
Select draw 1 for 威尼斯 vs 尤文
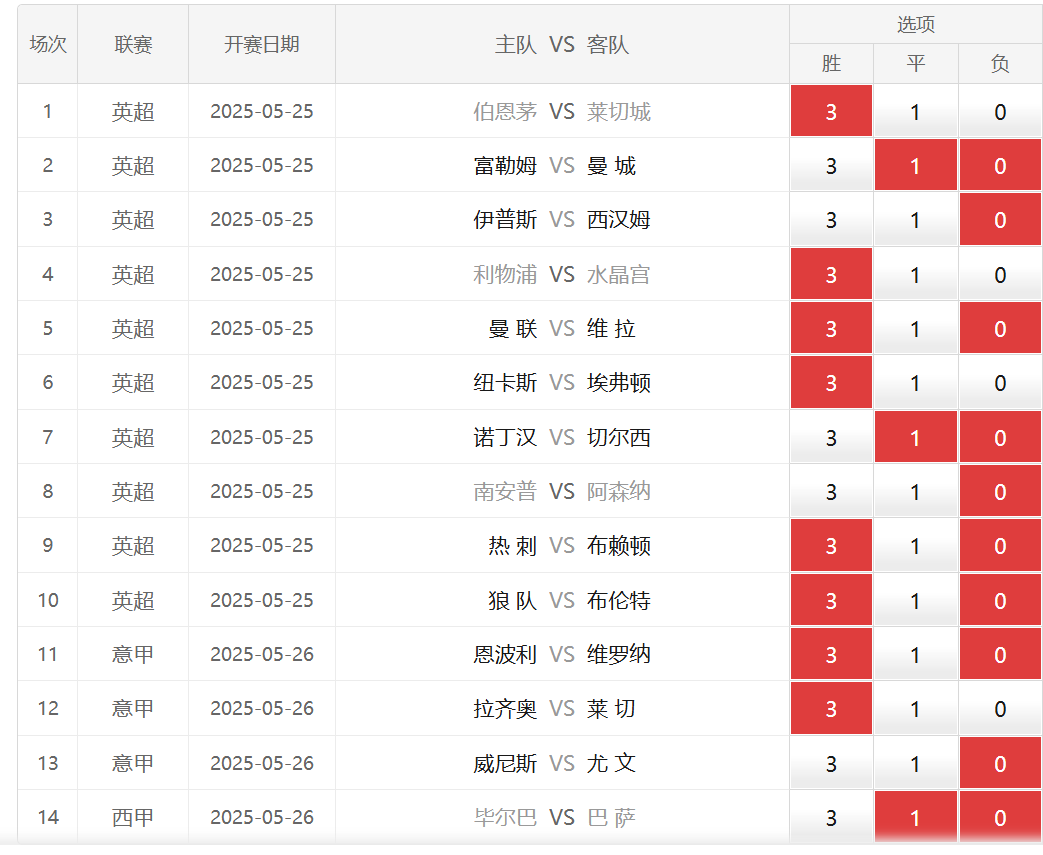click(915, 763)
